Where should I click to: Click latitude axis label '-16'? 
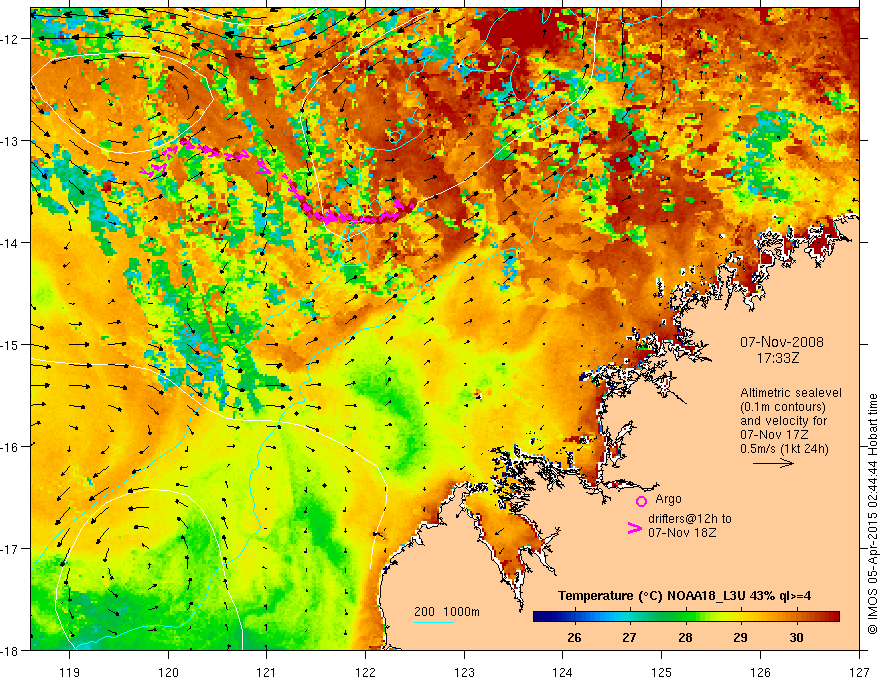[x=11, y=447]
